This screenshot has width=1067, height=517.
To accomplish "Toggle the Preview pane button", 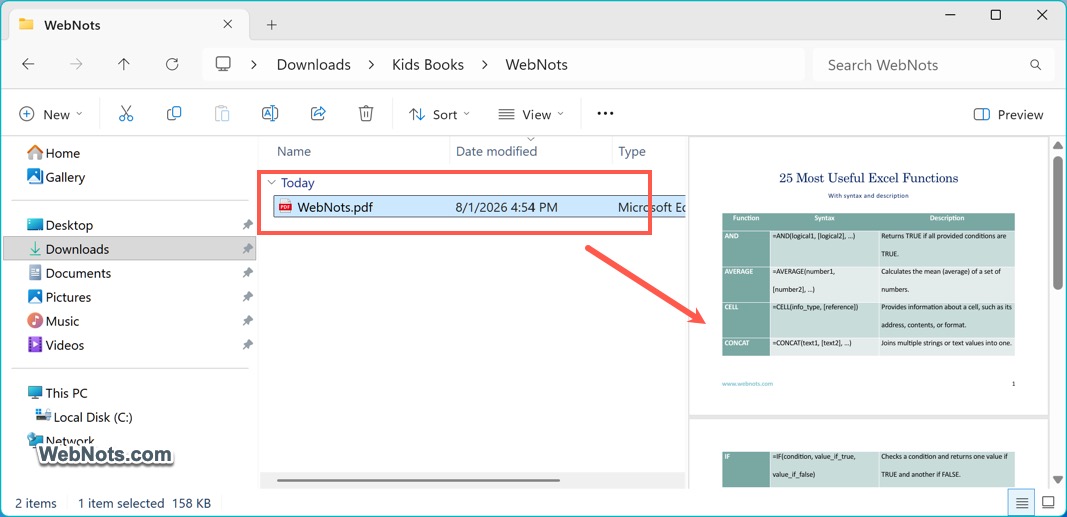I will click(x=1008, y=114).
